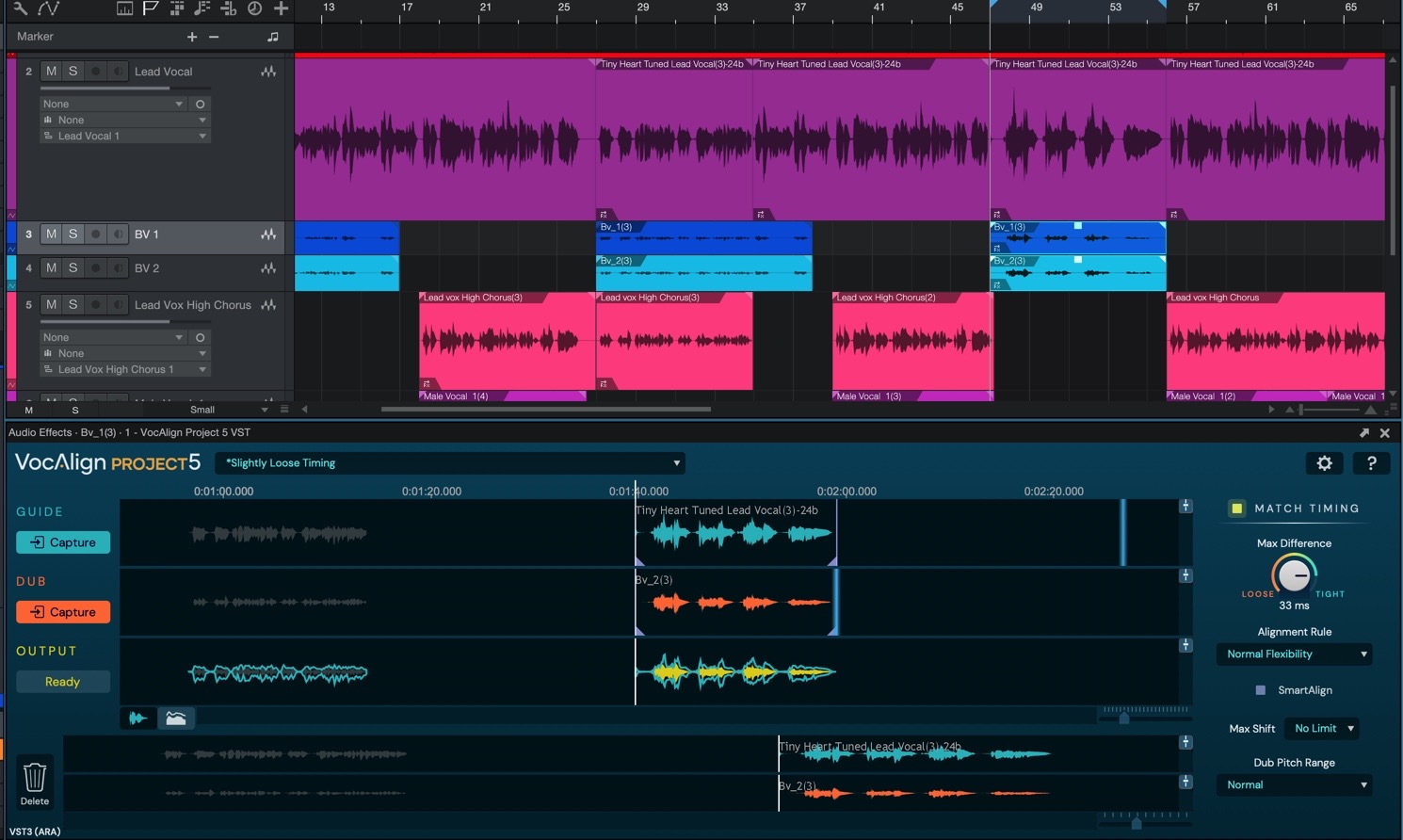Enable the SmartAlign checkbox
Viewport: 1403px width, 840px height.
click(x=1261, y=690)
